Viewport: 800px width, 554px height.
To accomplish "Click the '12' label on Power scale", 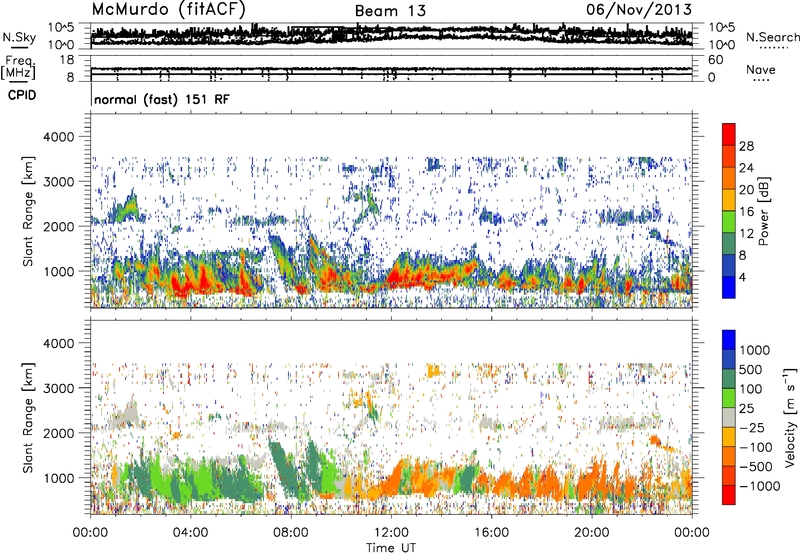I will (746, 234).
